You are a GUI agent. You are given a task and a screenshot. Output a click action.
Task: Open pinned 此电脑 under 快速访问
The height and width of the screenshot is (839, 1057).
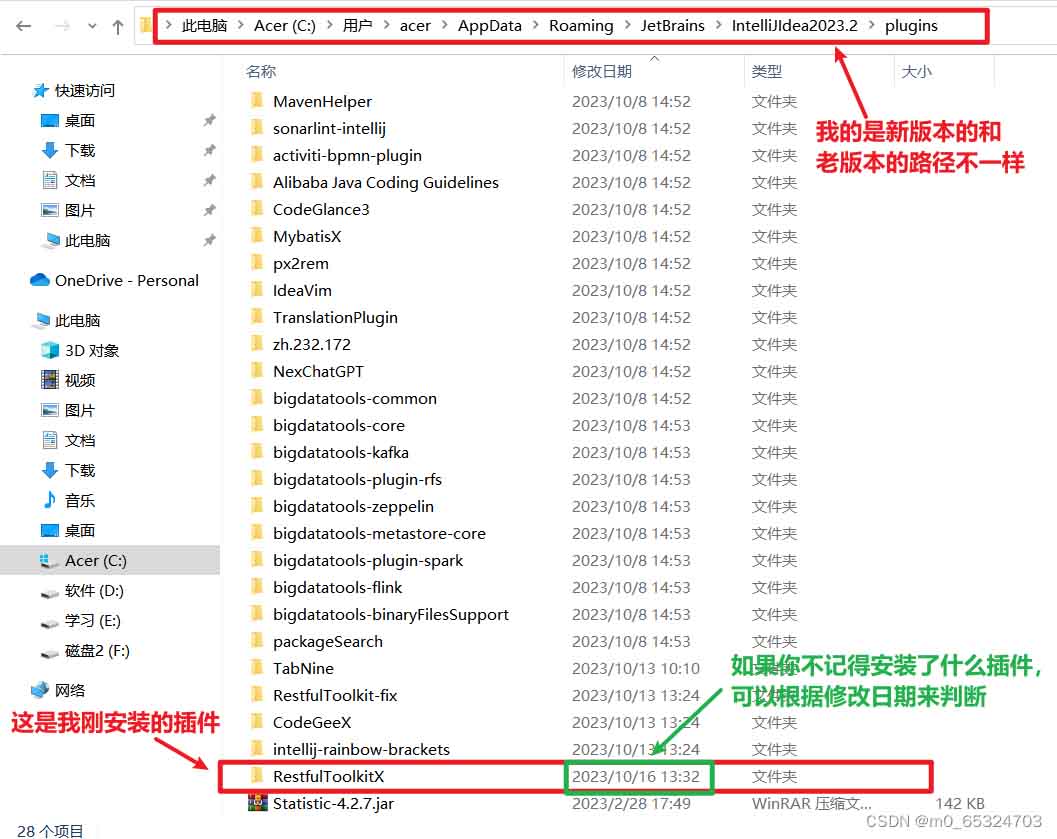[87, 241]
